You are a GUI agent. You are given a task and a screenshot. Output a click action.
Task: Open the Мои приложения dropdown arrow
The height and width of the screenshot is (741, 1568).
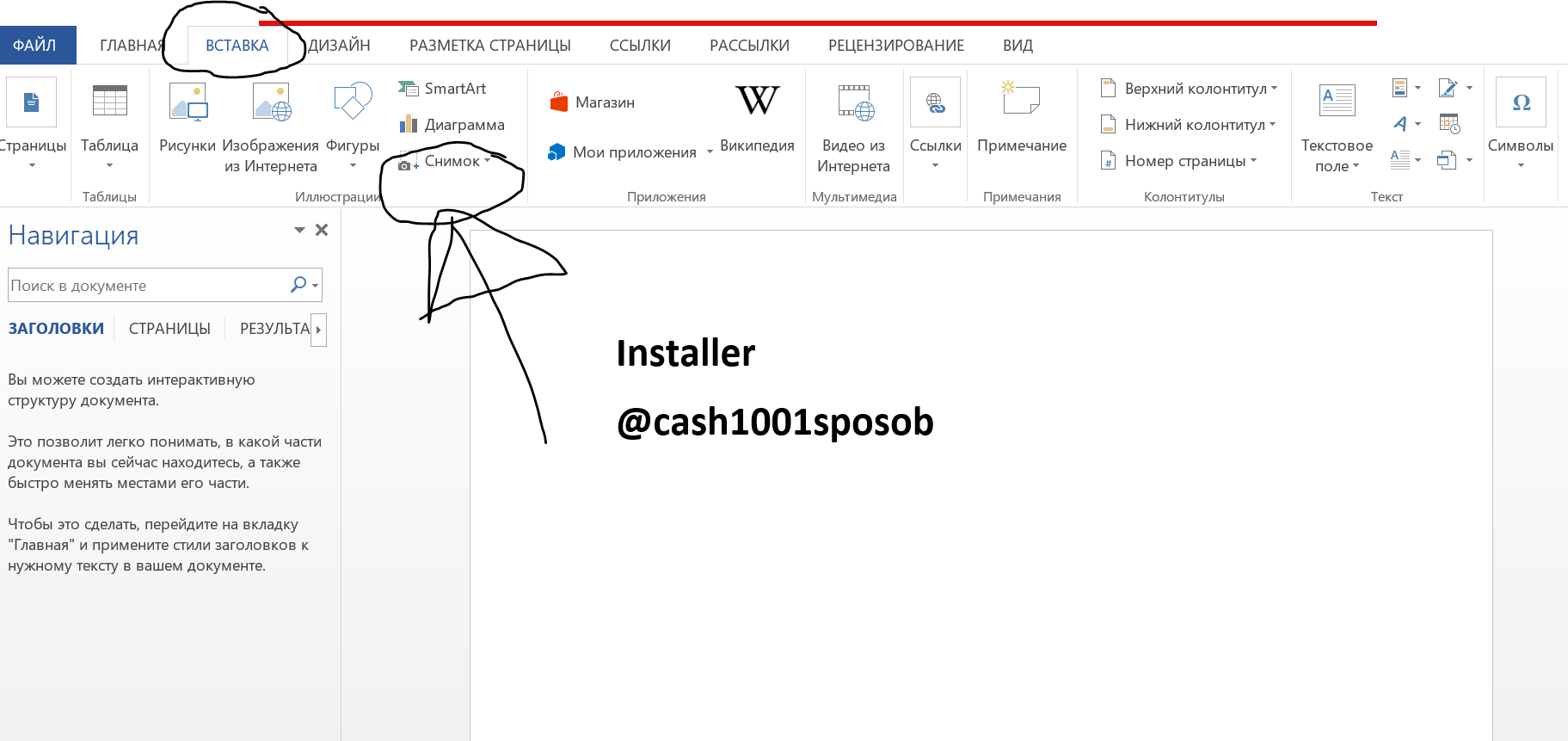[710, 152]
